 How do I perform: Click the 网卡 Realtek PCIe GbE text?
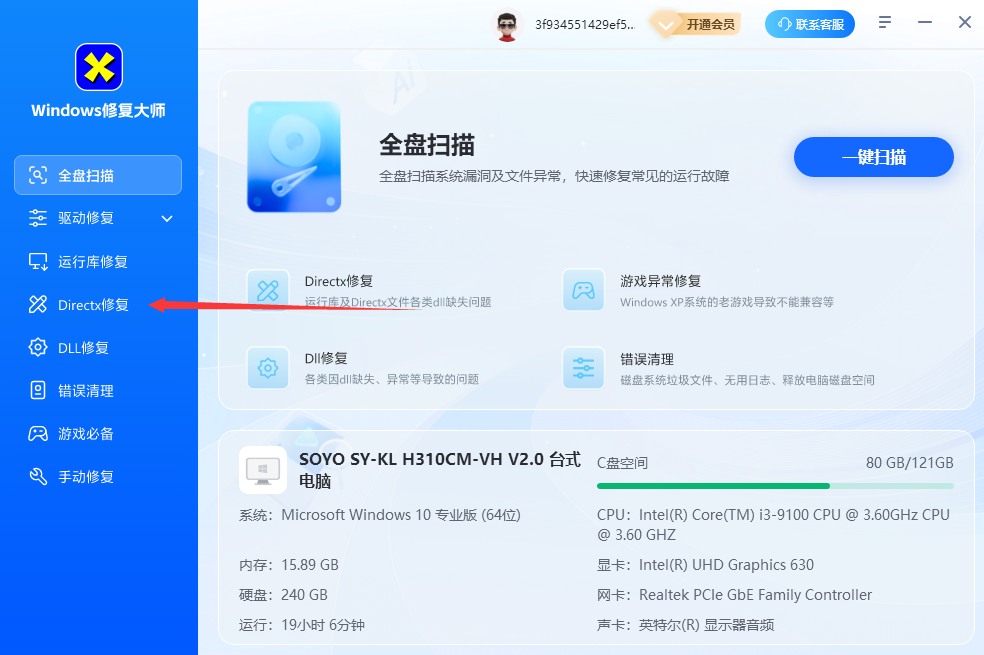[x=734, y=595]
